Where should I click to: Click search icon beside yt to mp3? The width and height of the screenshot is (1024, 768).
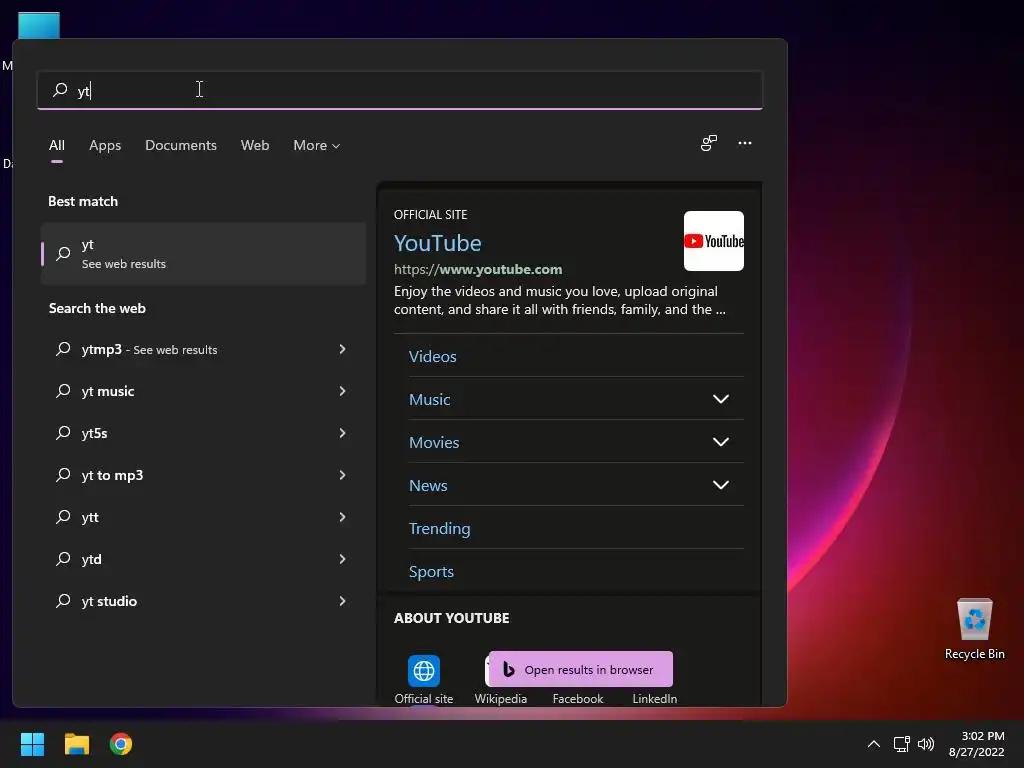[63, 475]
